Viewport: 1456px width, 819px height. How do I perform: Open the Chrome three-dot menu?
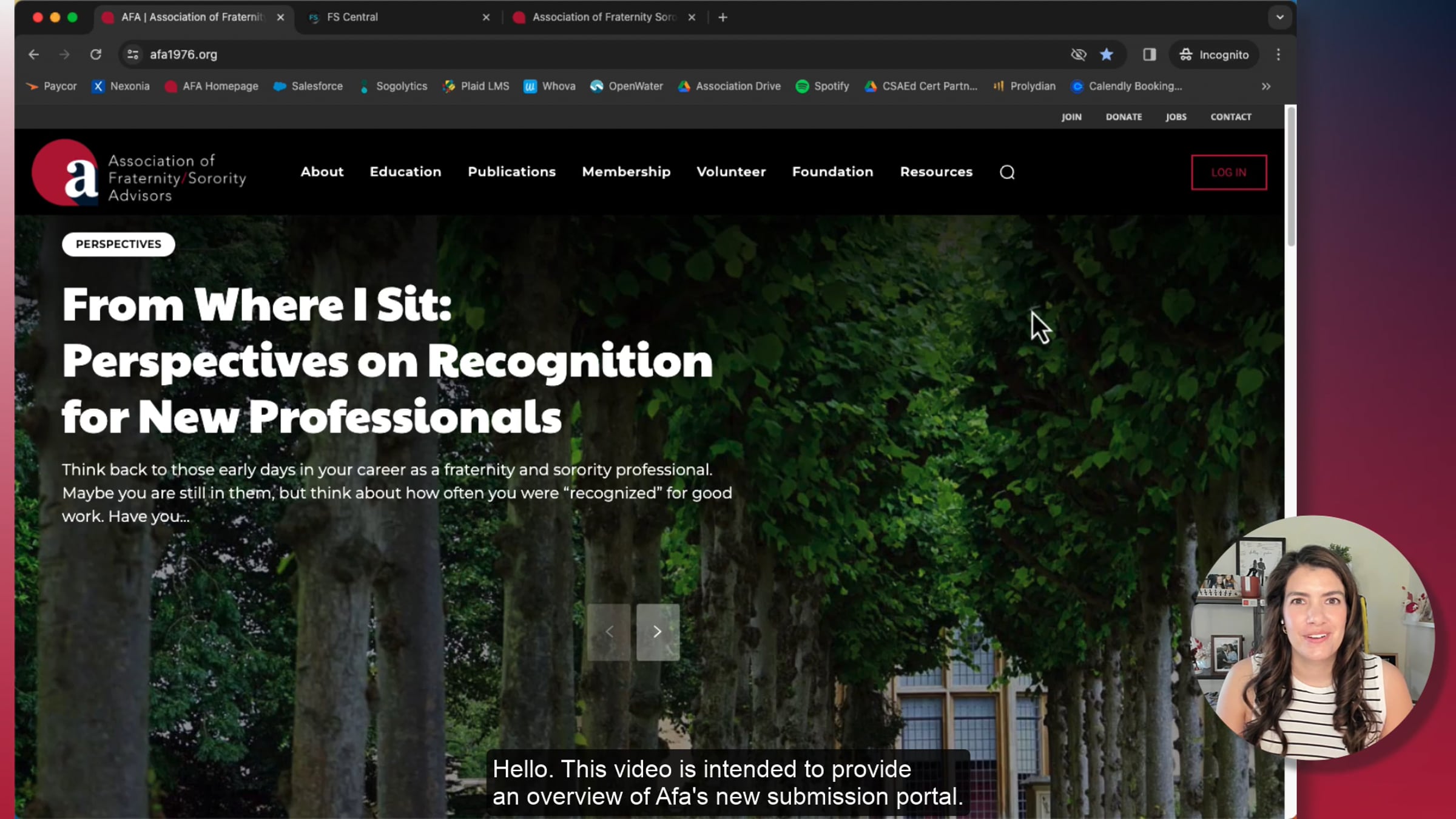click(x=1278, y=55)
